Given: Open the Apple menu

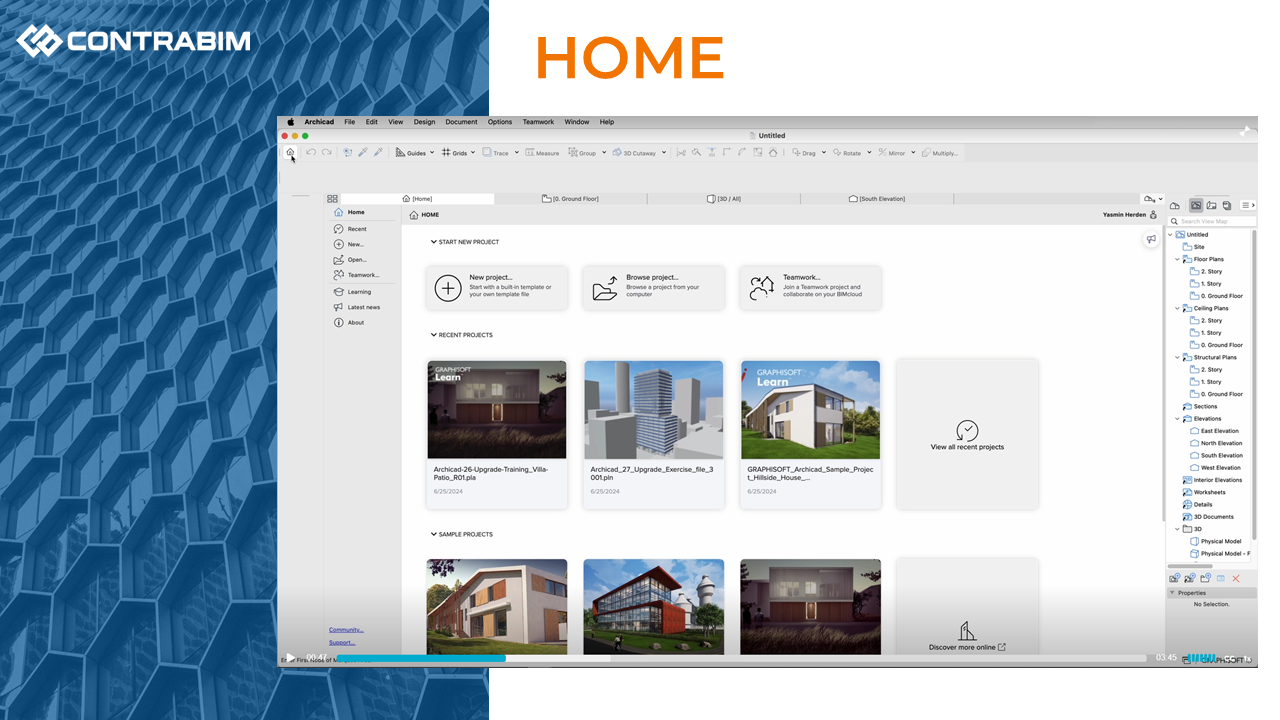Looking at the screenshot, I should click(x=291, y=122).
